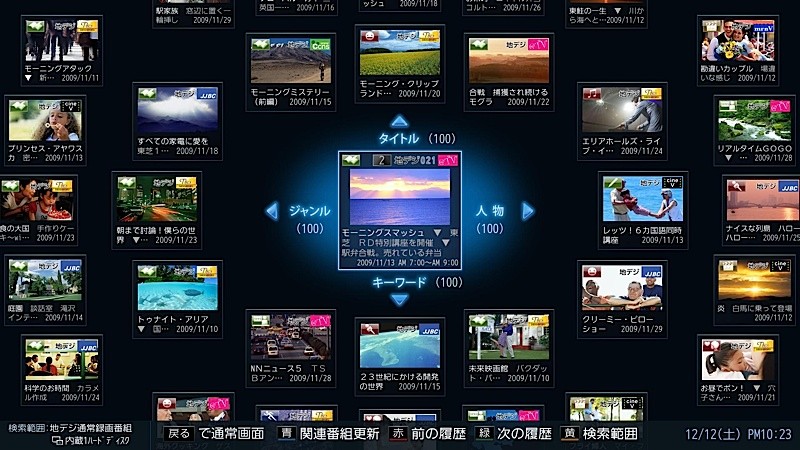Open the レッツ!6カ国語同時講座 recording
Image resolution: width=800 pixels, height=450 pixels.
643,210
